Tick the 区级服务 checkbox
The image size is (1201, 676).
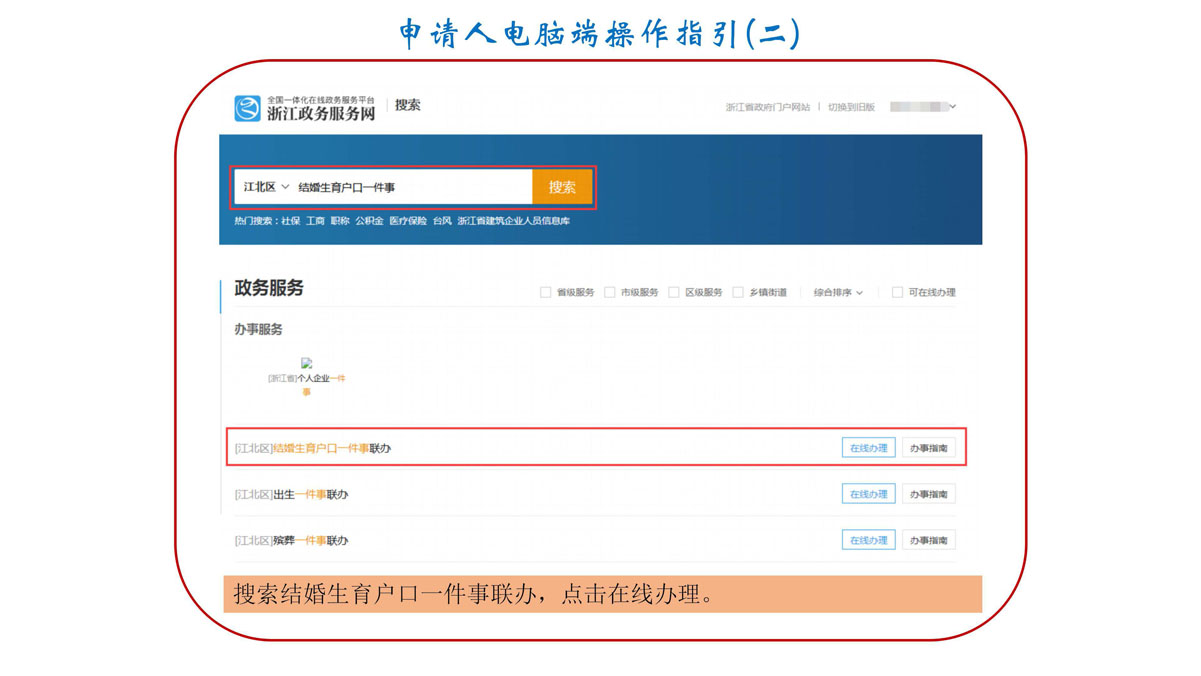[673, 293]
